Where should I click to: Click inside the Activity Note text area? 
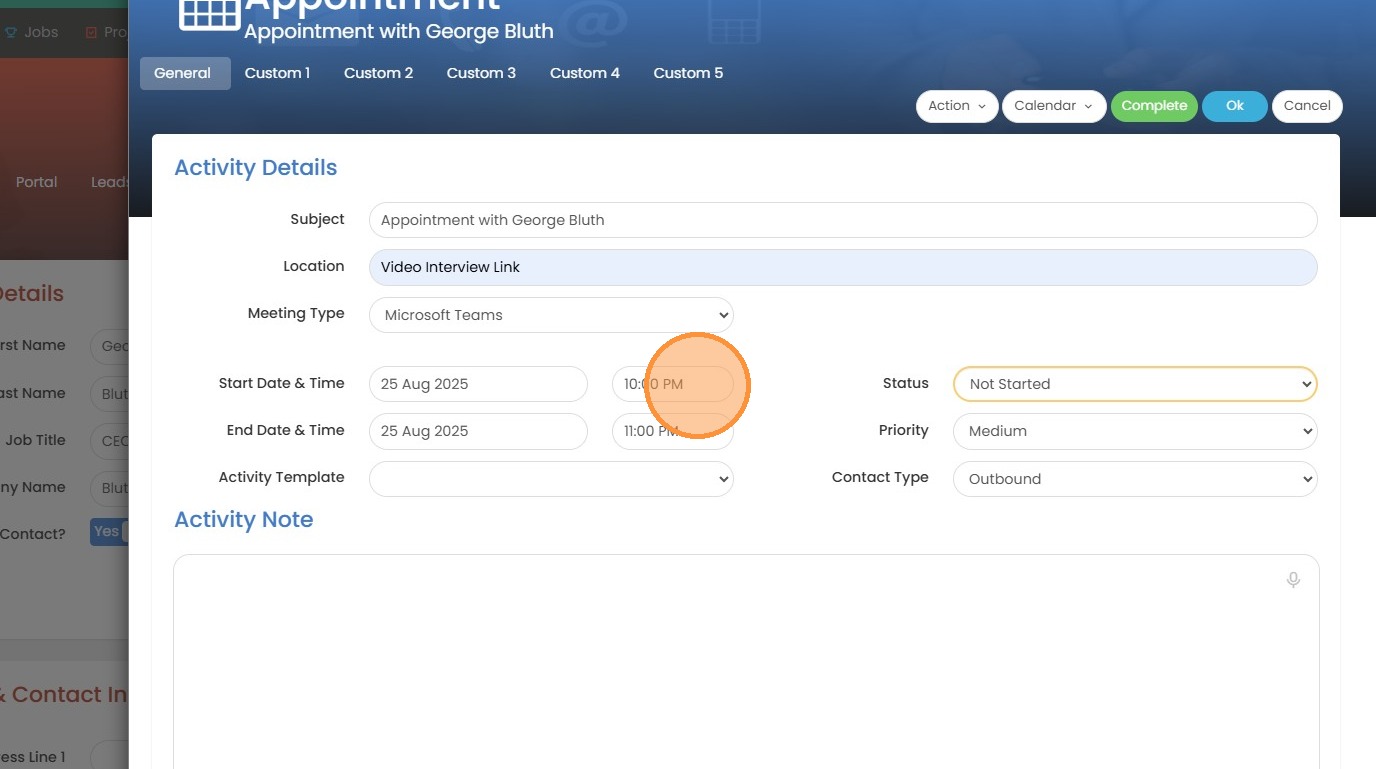[746, 662]
